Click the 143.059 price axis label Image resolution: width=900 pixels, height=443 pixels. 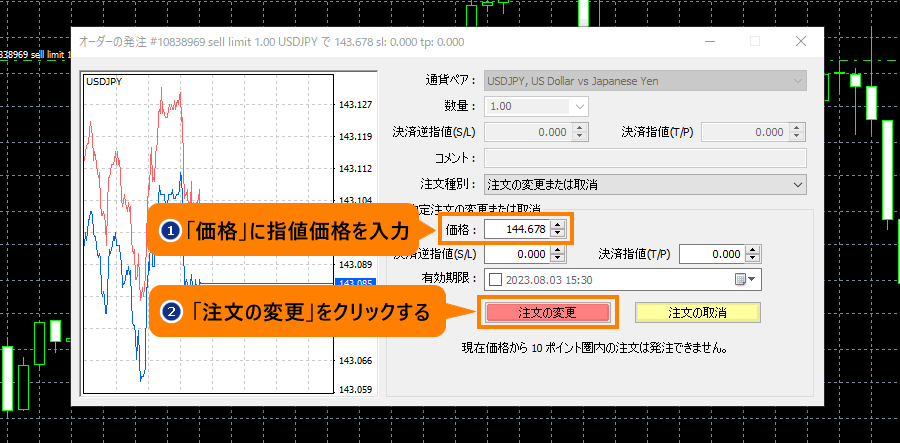(x=355, y=389)
